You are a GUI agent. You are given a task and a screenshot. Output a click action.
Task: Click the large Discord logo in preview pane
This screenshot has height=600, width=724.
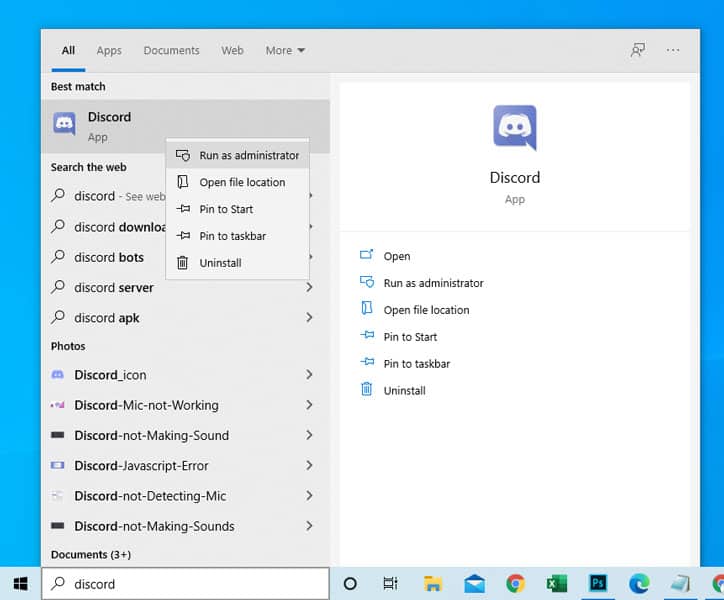tap(515, 127)
